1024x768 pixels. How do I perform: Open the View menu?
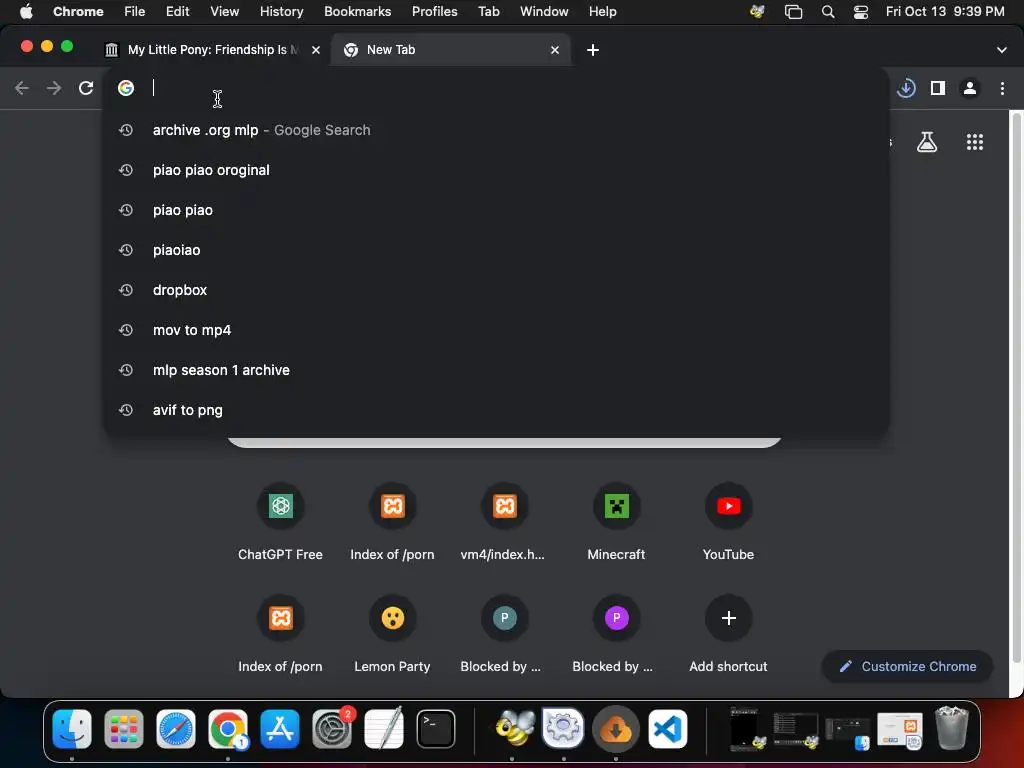[224, 12]
